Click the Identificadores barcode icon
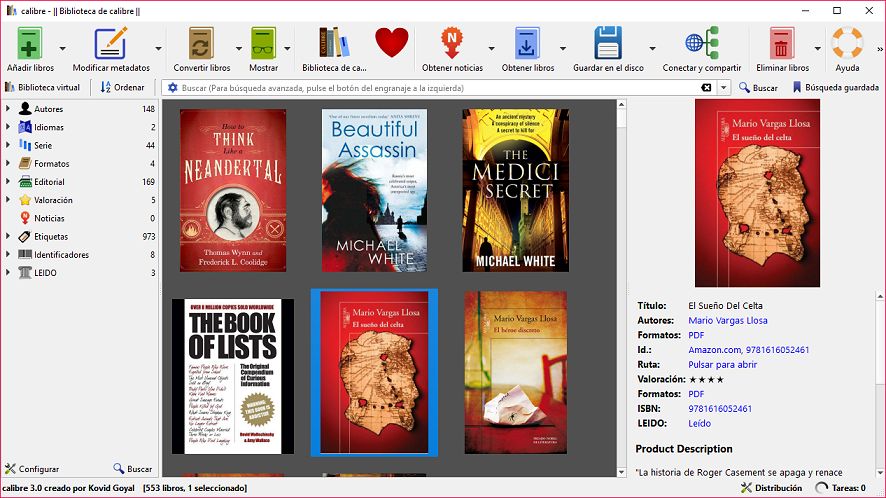This screenshot has height=498, width=886. point(25,254)
